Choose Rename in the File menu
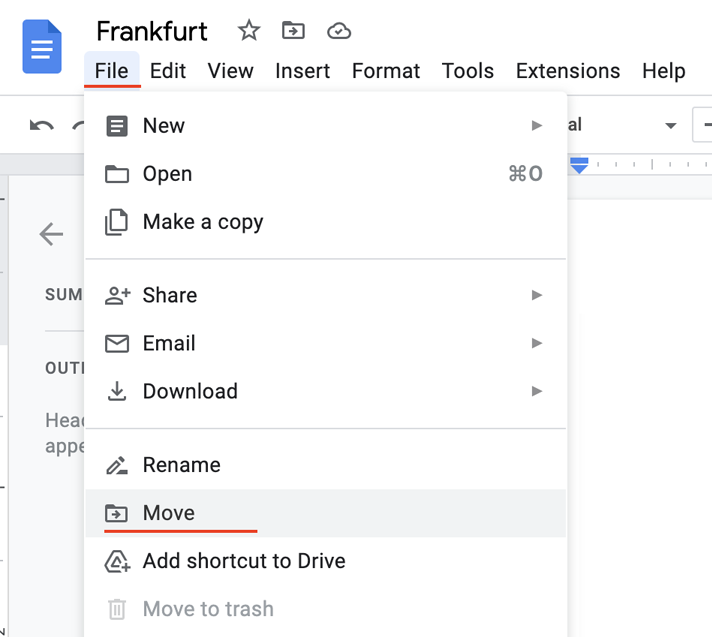 coord(181,465)
